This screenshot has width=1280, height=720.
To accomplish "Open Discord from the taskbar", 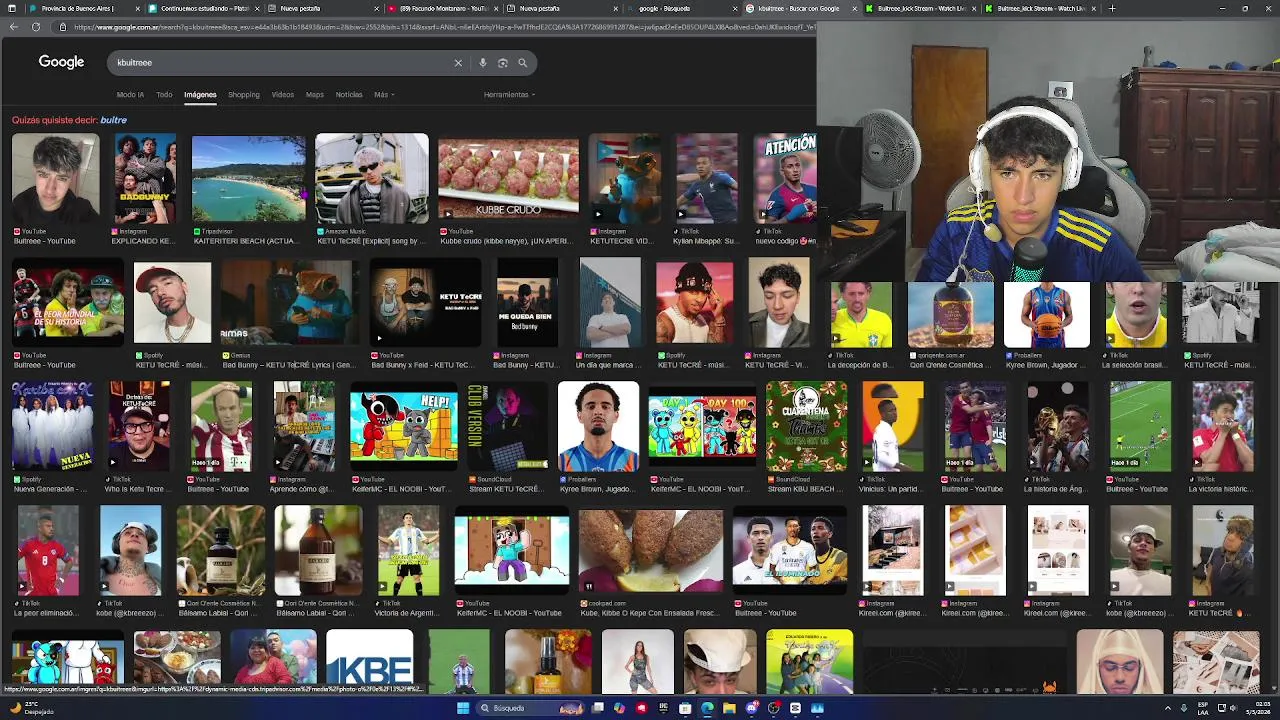I will [x=751, y=708].
